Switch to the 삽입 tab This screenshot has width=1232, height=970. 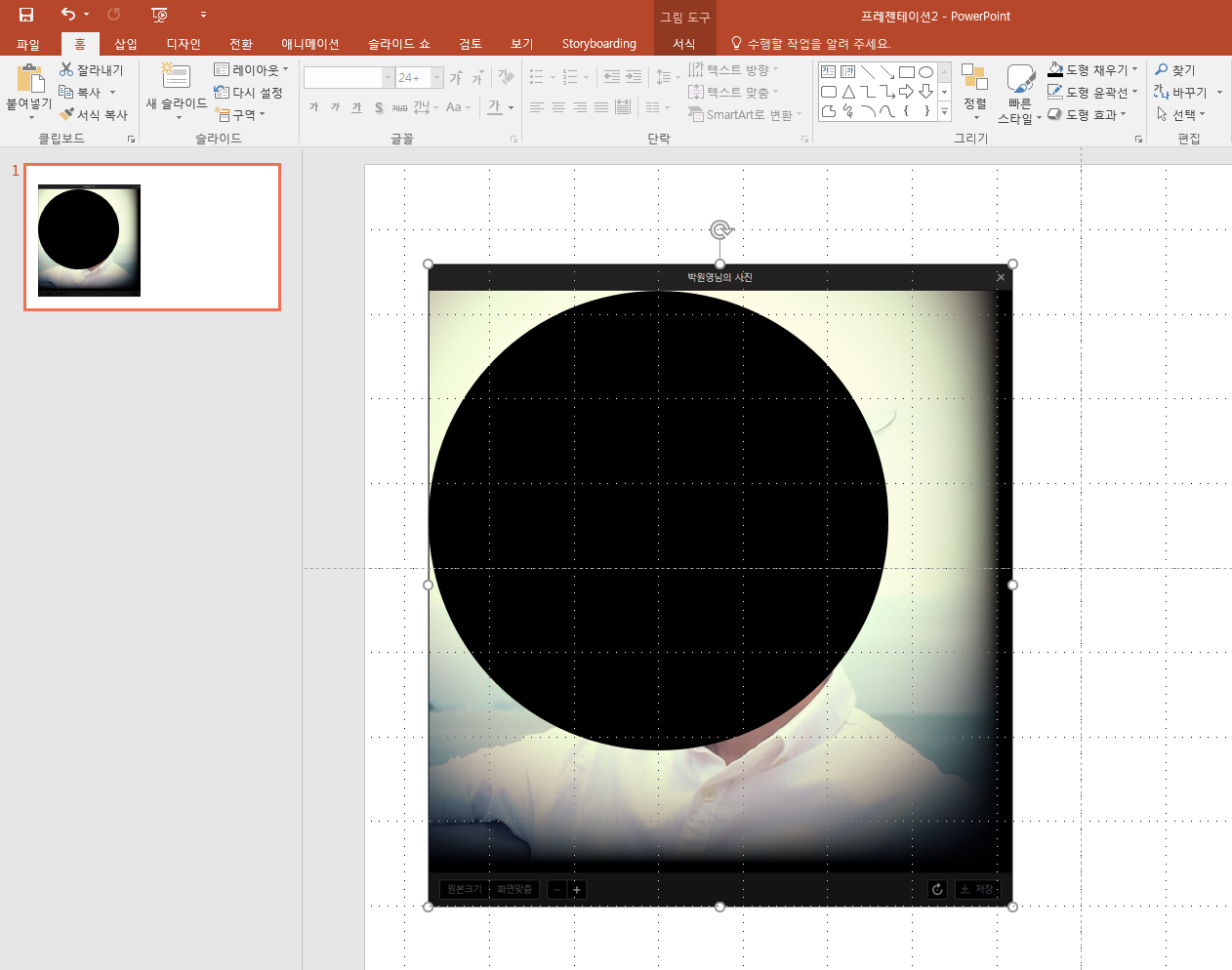click(x=126, y=44)
